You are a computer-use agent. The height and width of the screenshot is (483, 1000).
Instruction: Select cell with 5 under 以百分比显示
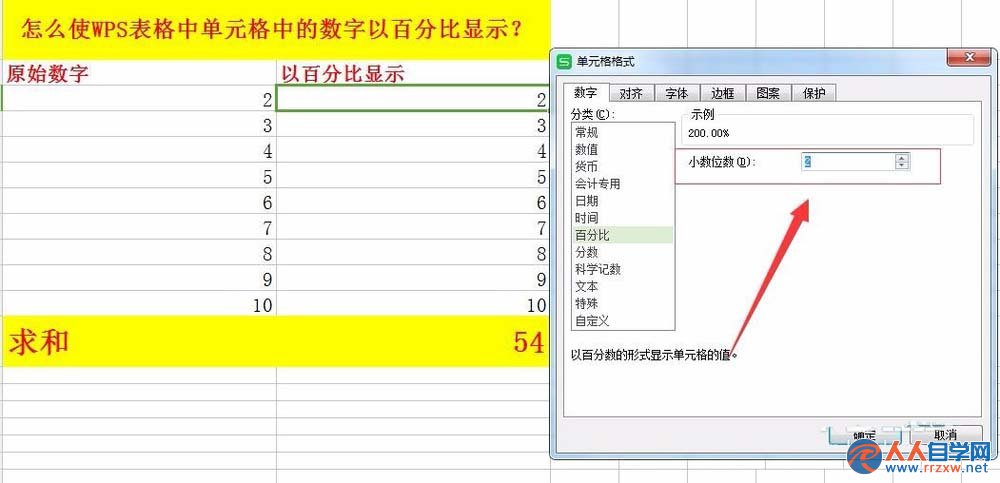[x=413, y=176]
